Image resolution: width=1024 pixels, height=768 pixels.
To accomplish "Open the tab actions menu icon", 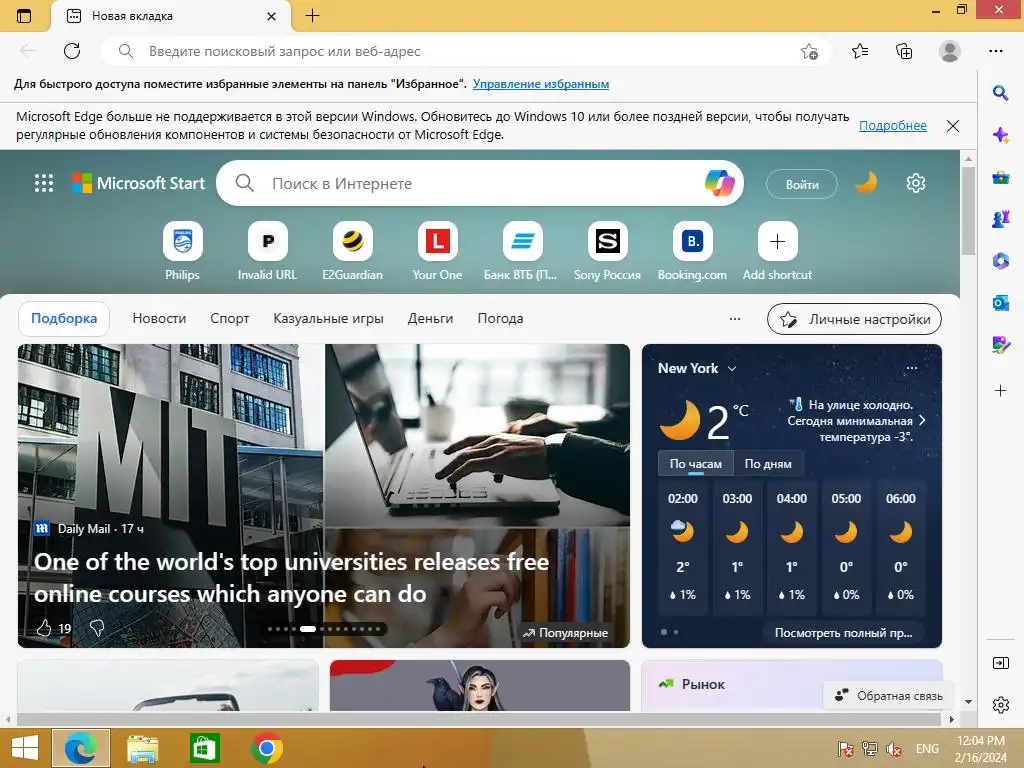I will (24, 16).
